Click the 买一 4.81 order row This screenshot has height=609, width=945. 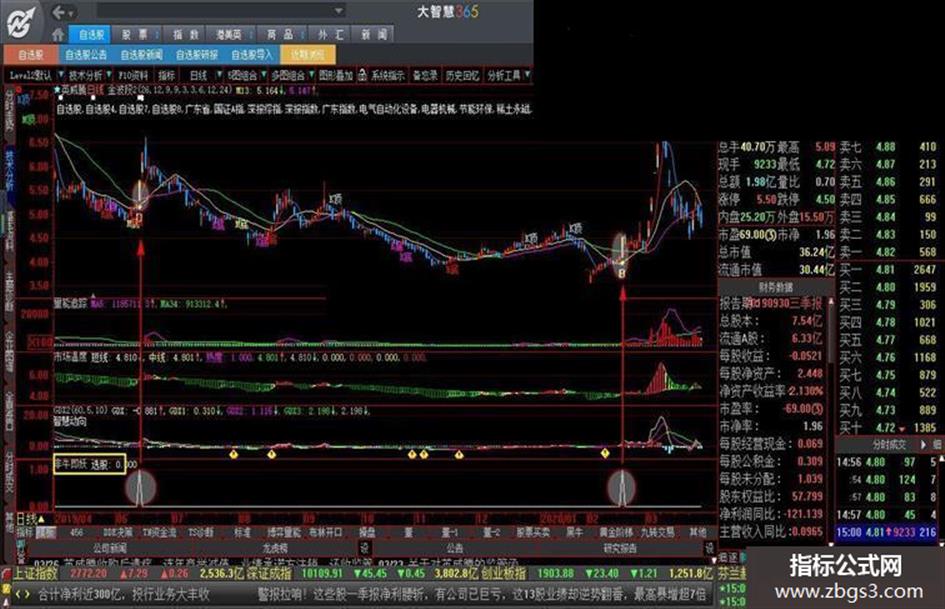pos(888,270)
